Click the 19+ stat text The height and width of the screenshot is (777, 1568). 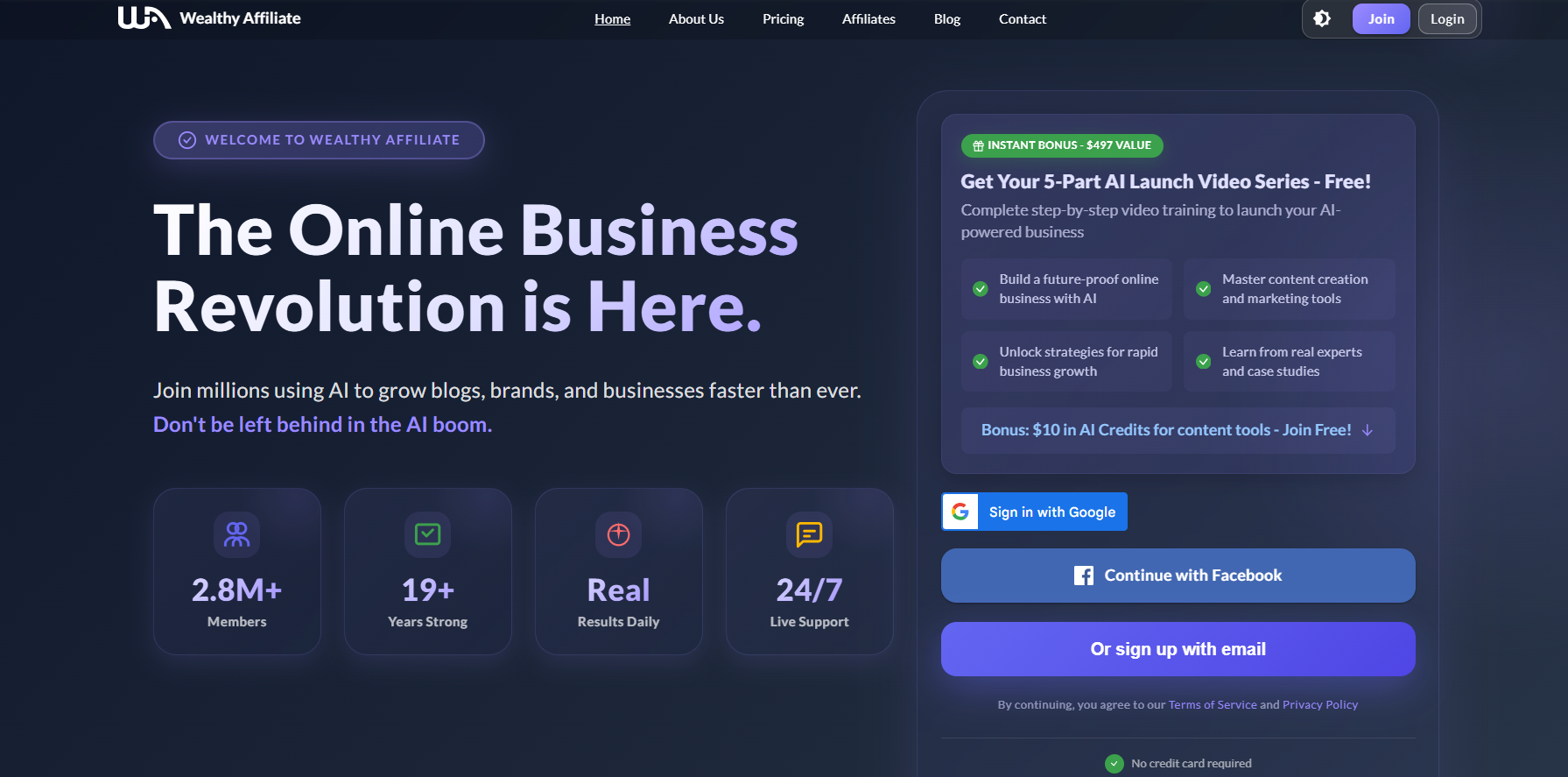427,590
